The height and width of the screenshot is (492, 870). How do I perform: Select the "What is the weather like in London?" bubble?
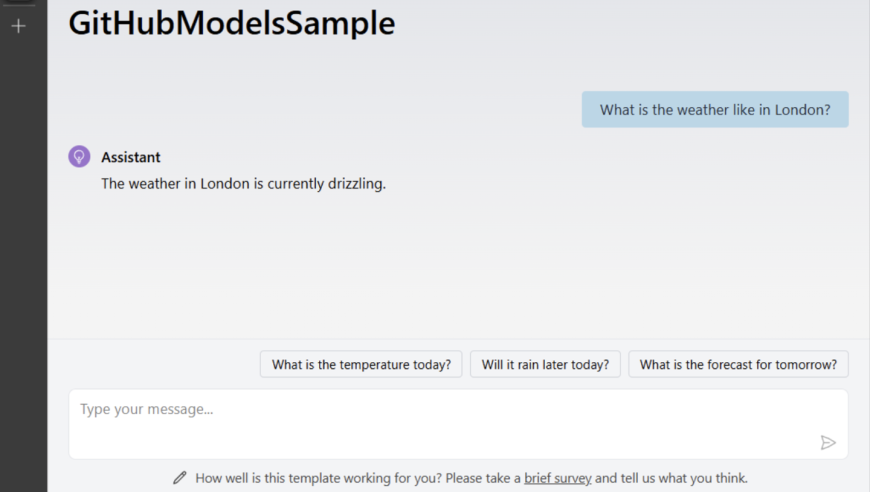(715, 109)
